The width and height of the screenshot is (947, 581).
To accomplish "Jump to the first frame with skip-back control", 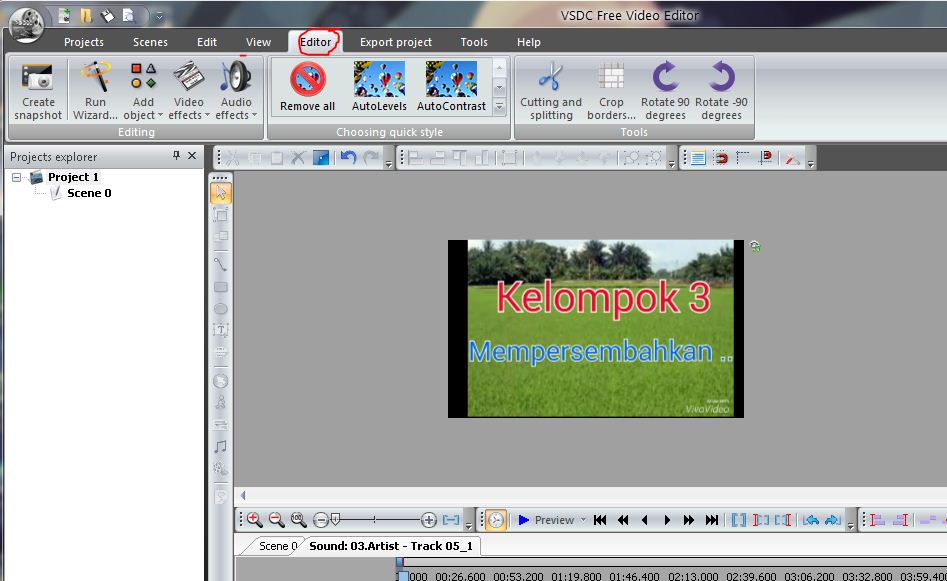I will (599, 520).
